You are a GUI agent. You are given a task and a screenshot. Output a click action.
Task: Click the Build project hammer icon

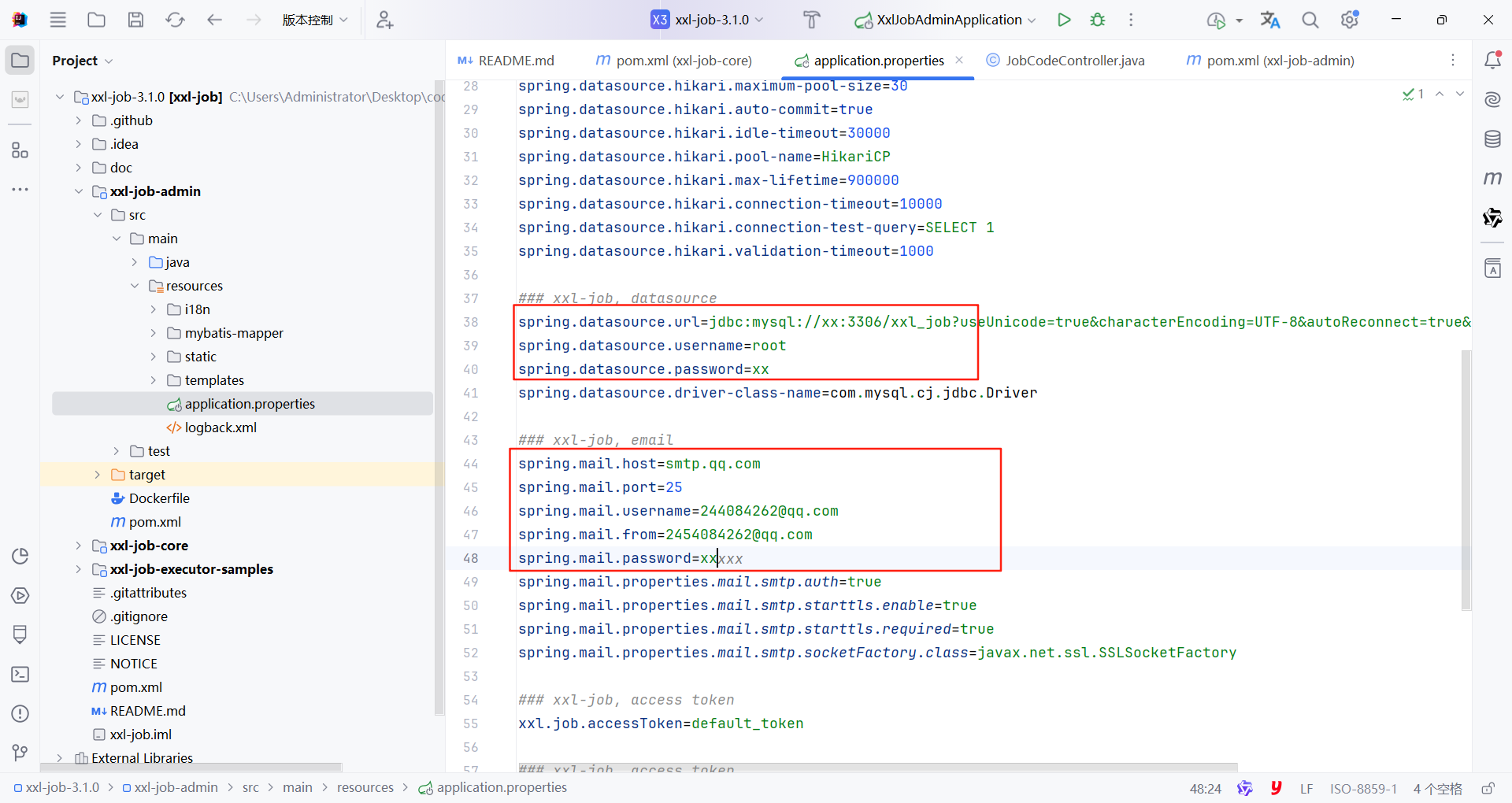(x=811, y=20)
